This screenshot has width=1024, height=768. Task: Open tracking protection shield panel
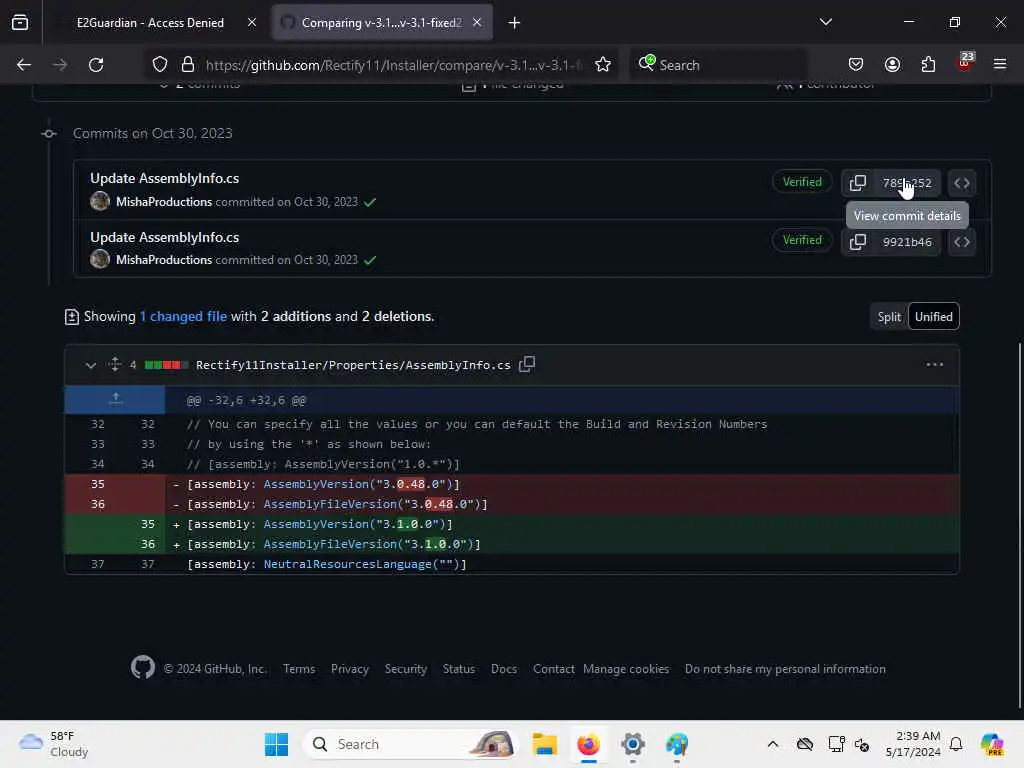(160, 65)
